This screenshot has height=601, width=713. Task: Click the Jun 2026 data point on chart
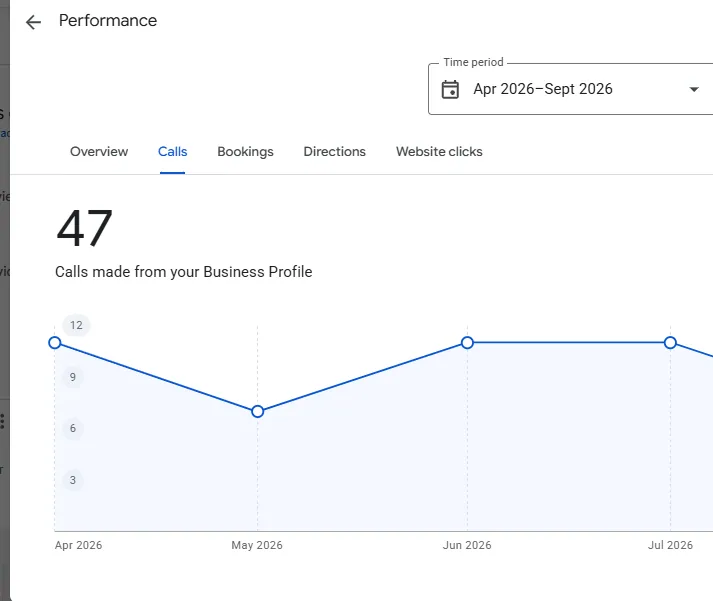pyautogui.click(x=467, y=343)
